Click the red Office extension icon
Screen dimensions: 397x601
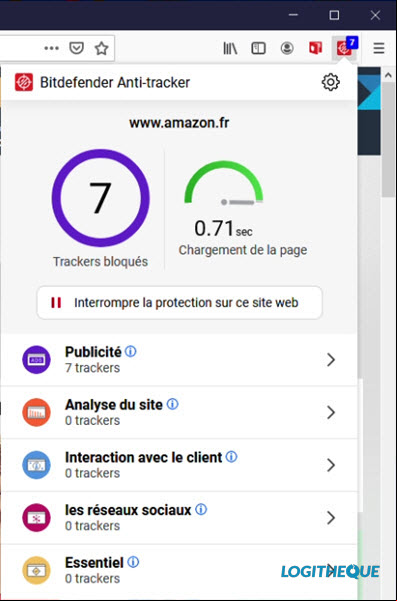tap(315, 48)
